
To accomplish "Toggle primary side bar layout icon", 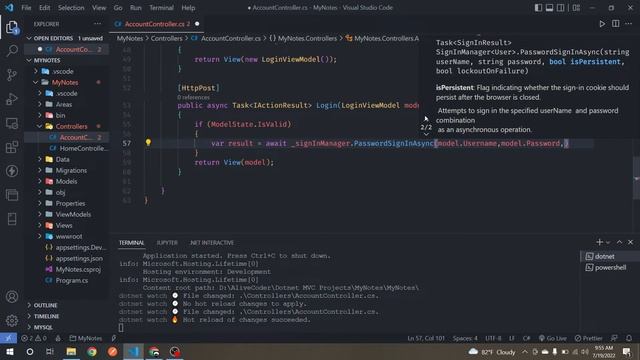I will 538,8.
